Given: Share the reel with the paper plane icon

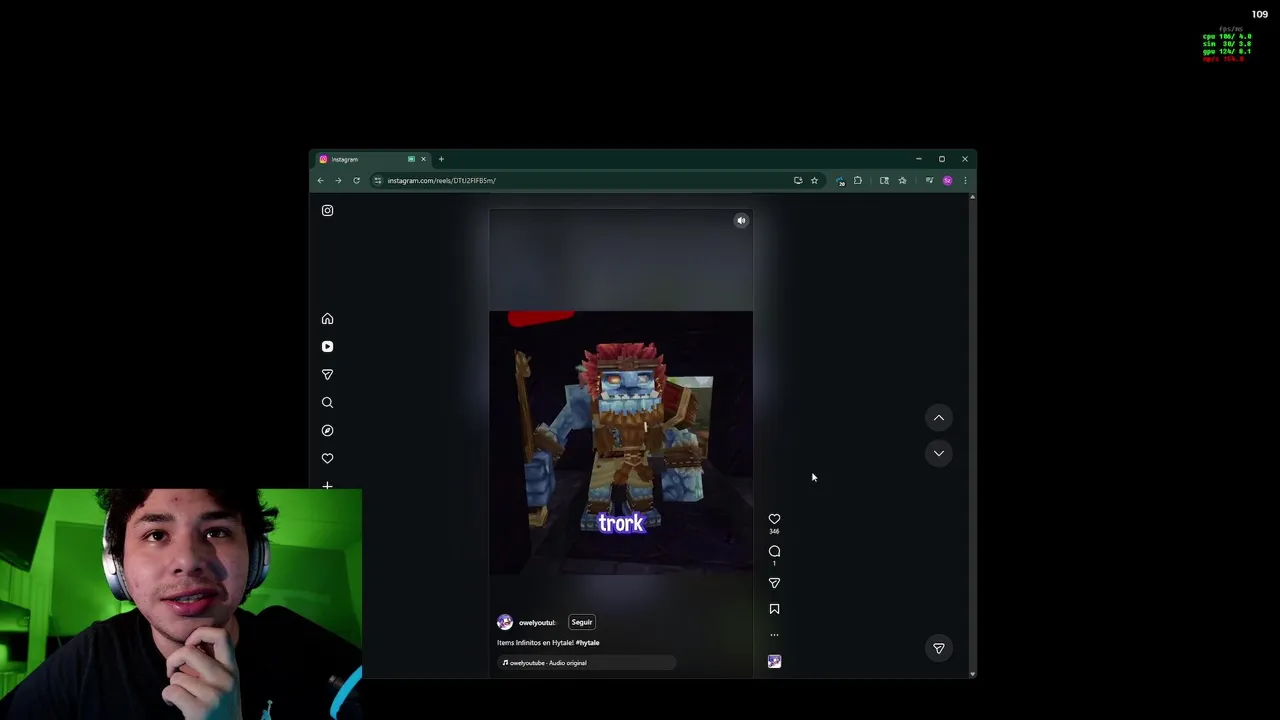Looking at the screenshot, I should [774, 583].
